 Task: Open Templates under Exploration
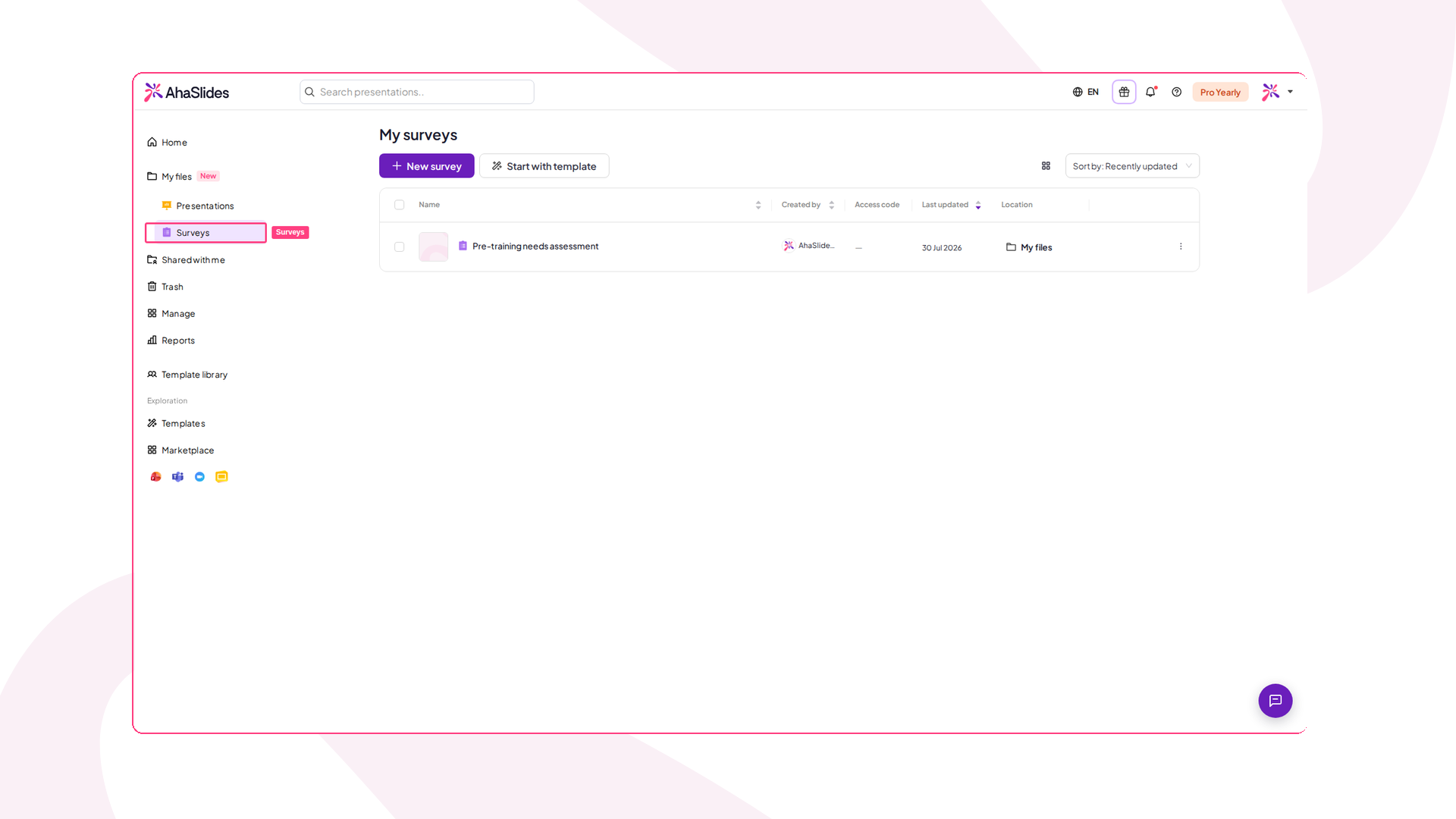click(x=176, y=423)
